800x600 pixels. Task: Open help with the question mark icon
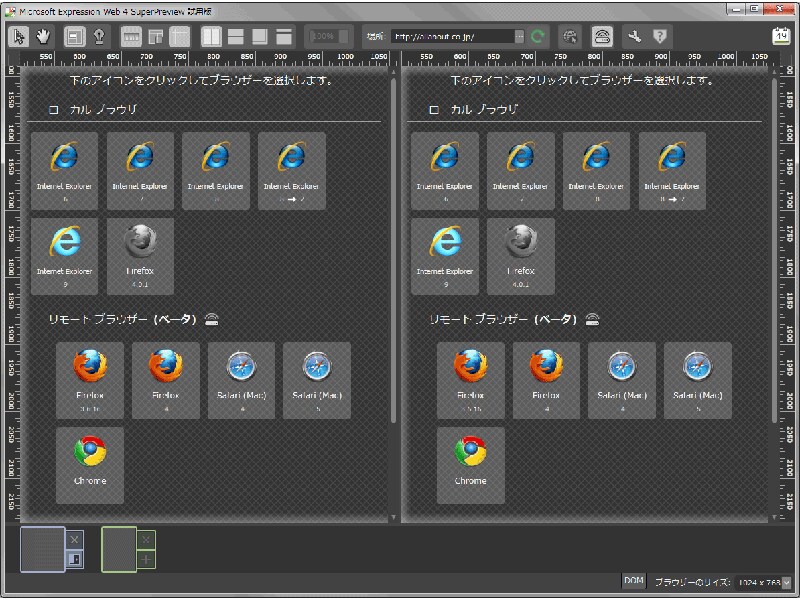pos(660,36)
